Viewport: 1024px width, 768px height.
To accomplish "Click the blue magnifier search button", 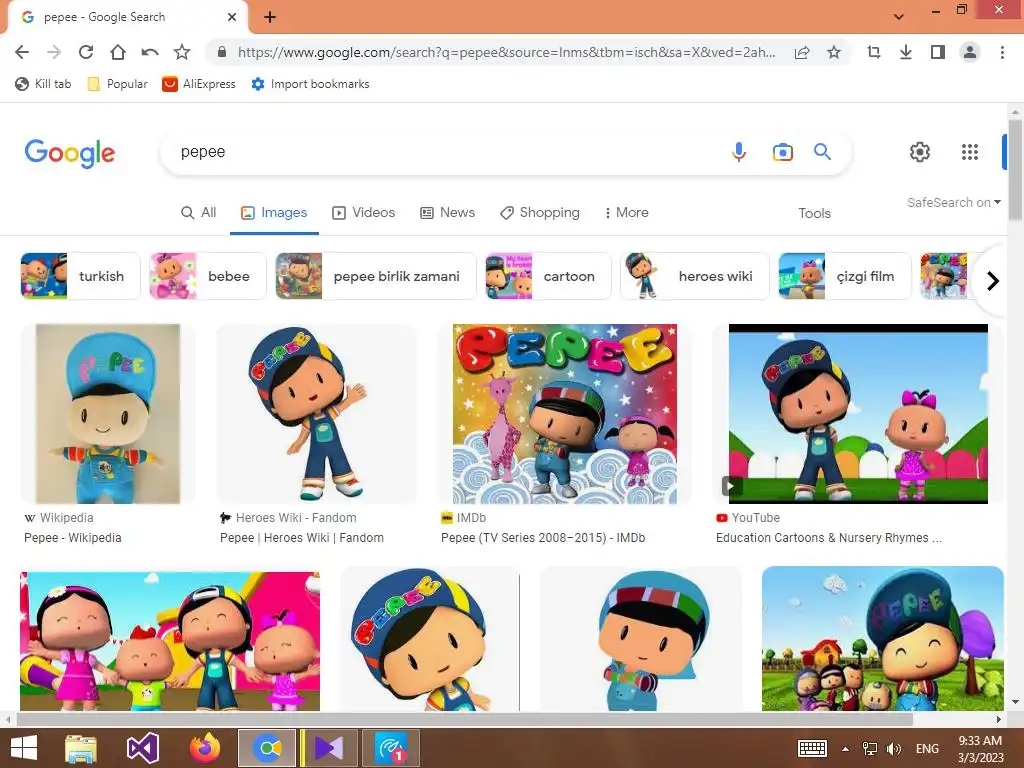I will click(822, 152).
